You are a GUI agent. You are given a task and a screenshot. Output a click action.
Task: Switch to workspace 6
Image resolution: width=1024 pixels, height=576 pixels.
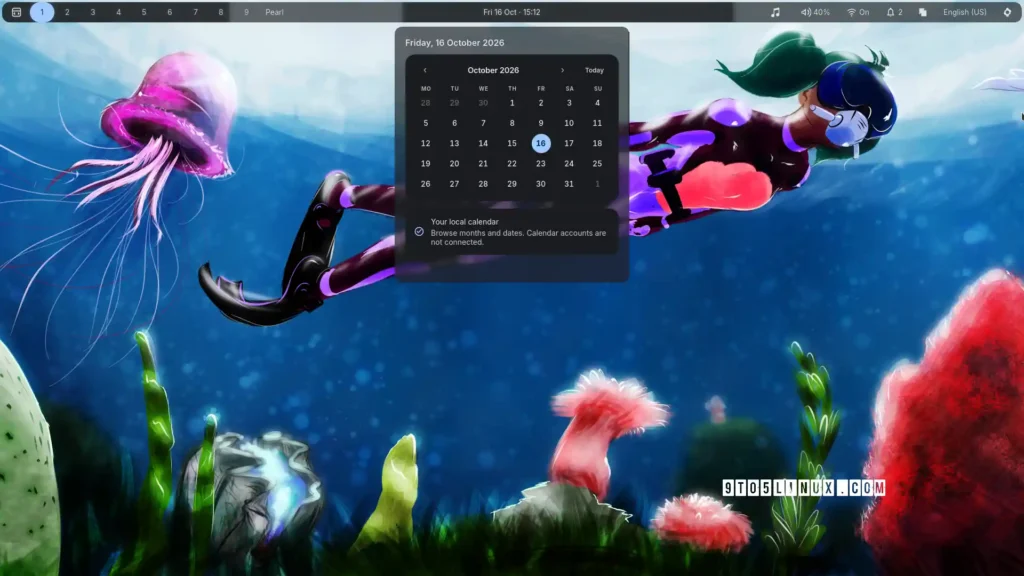pyautogui.click(x=170, y=12)
